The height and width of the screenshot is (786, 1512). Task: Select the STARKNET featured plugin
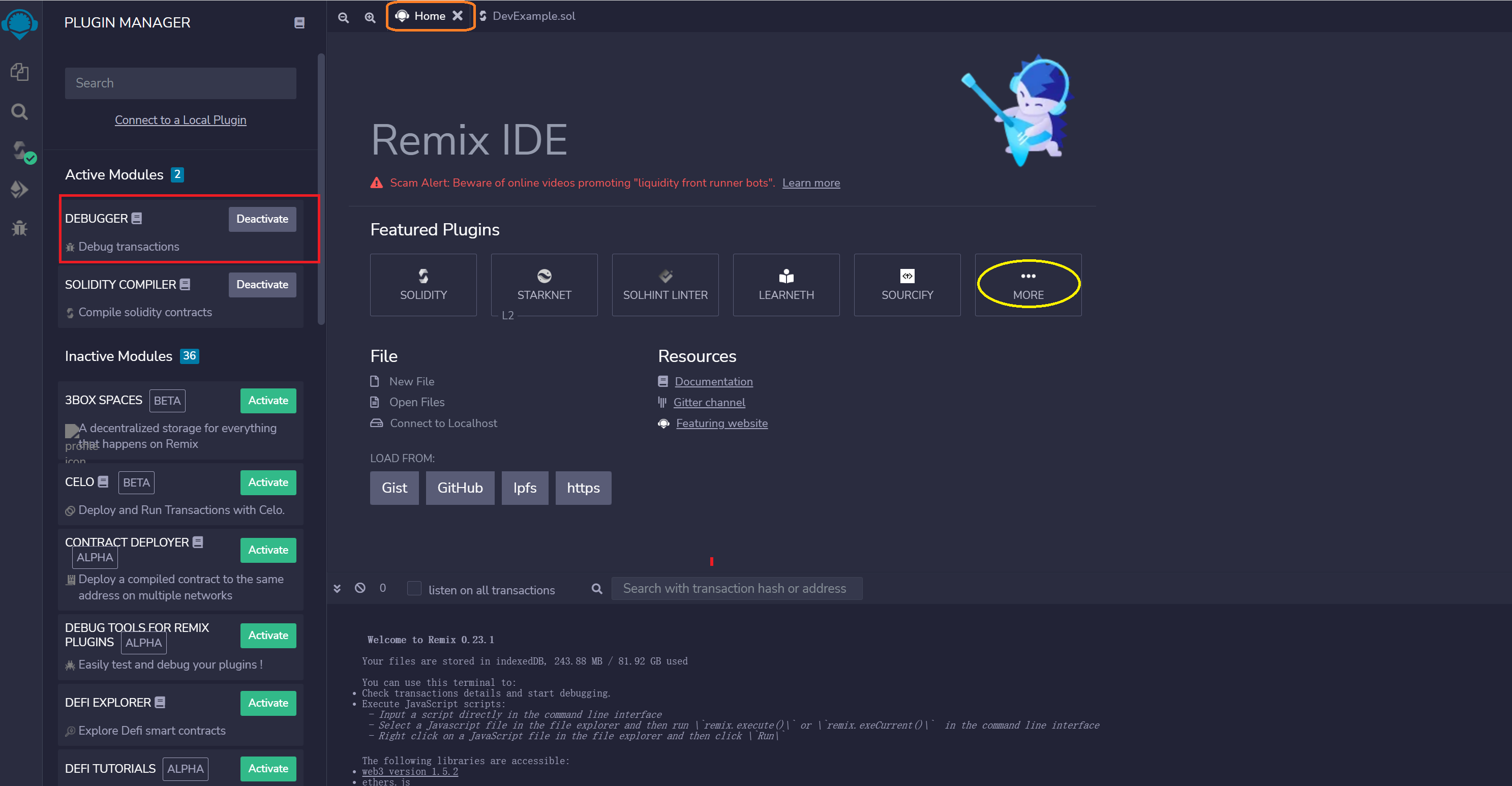tap(544, 285)
